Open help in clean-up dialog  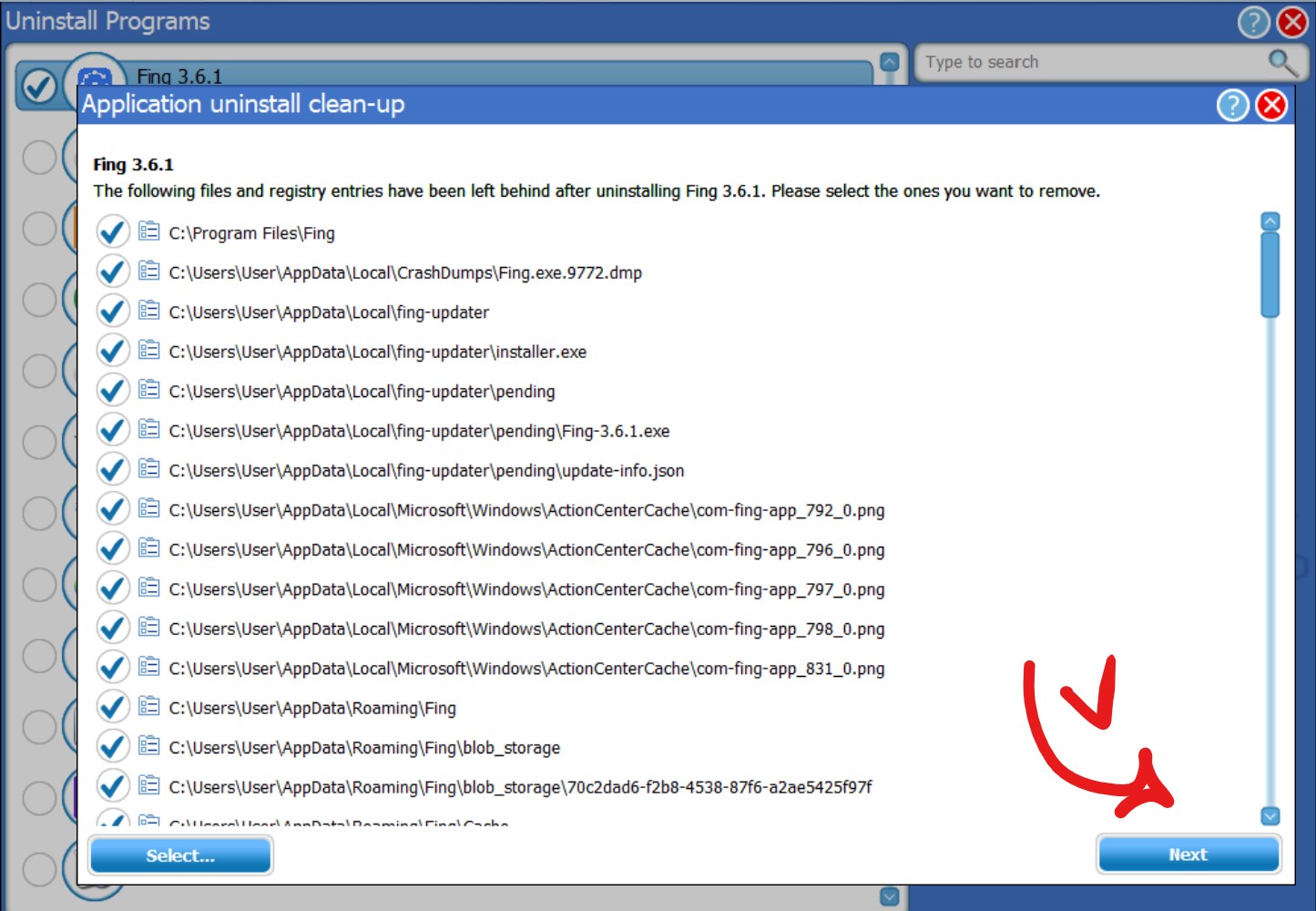(1233, 106)
